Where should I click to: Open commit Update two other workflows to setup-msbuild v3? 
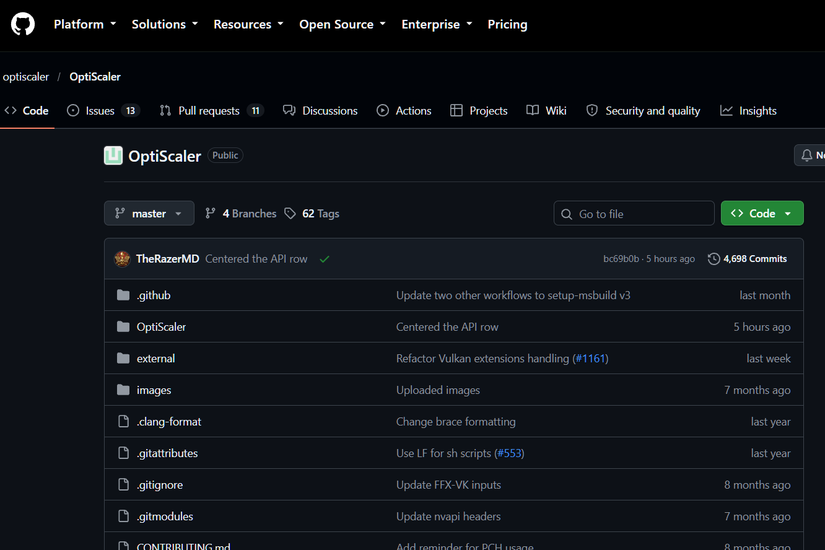(x=513, y=295)
